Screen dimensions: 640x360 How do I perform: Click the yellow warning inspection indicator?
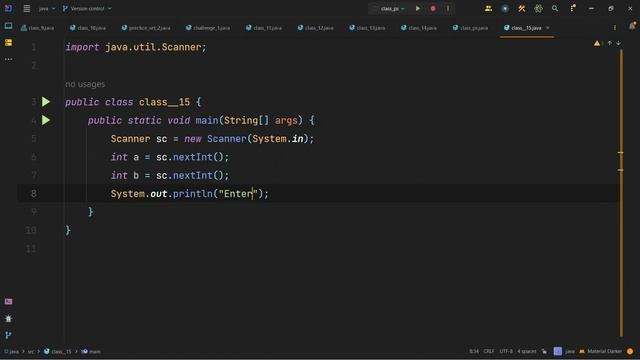click(597, 43)
